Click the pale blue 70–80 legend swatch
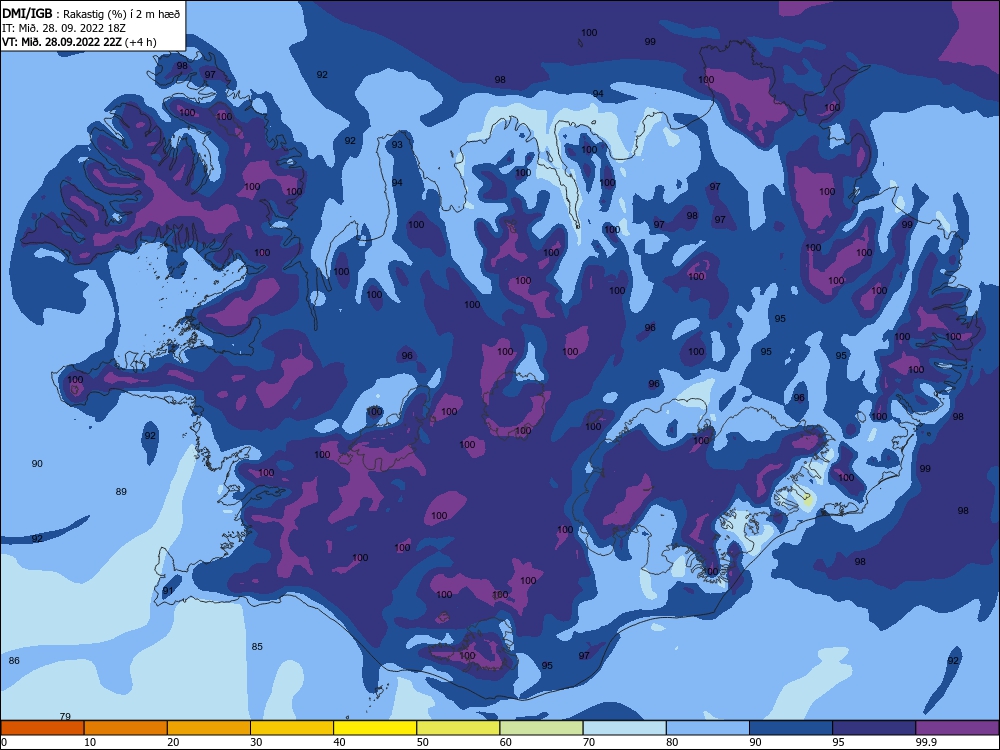 tap(624, 728)
